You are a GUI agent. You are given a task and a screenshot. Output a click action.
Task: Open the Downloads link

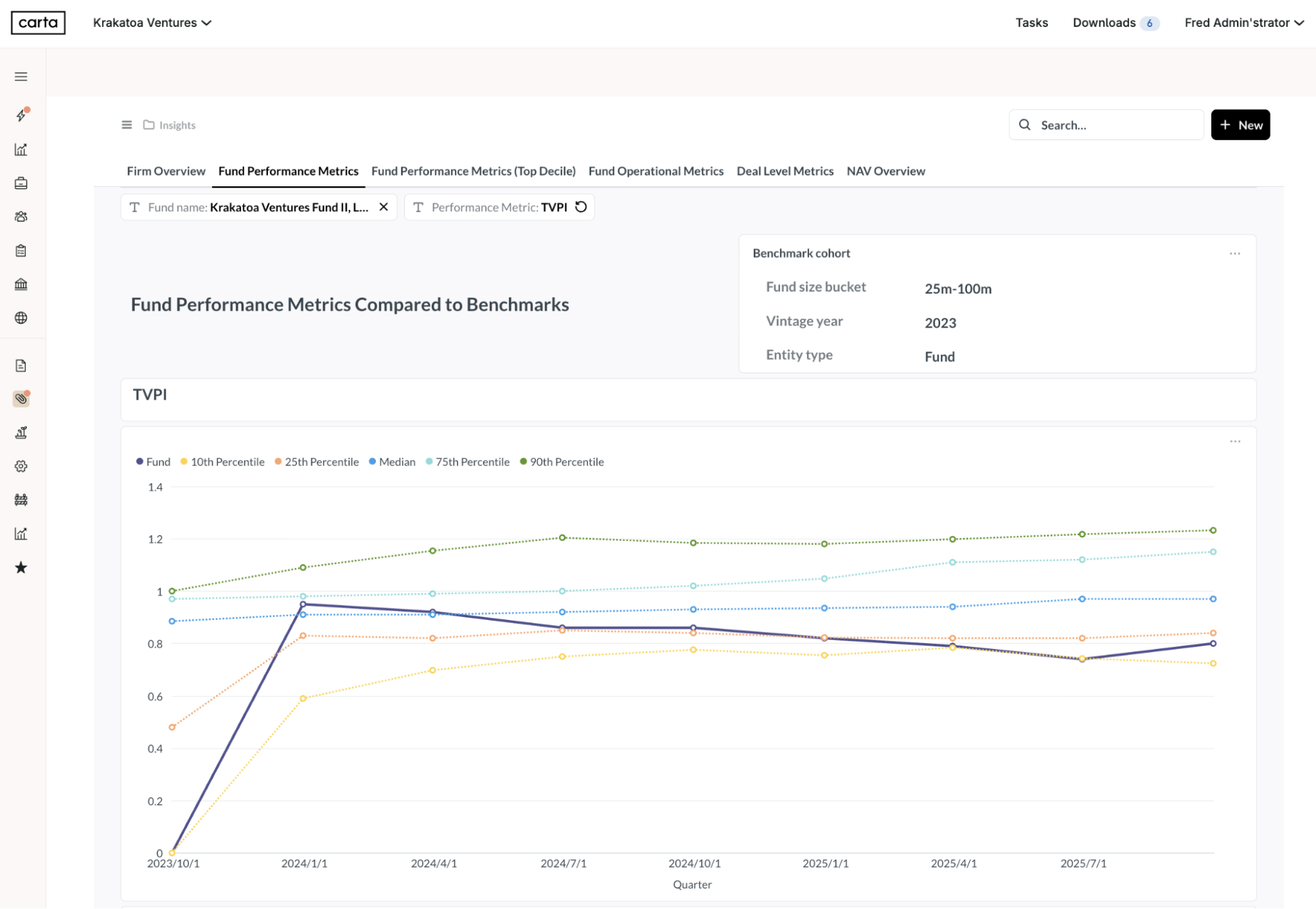coord(1104,23)
